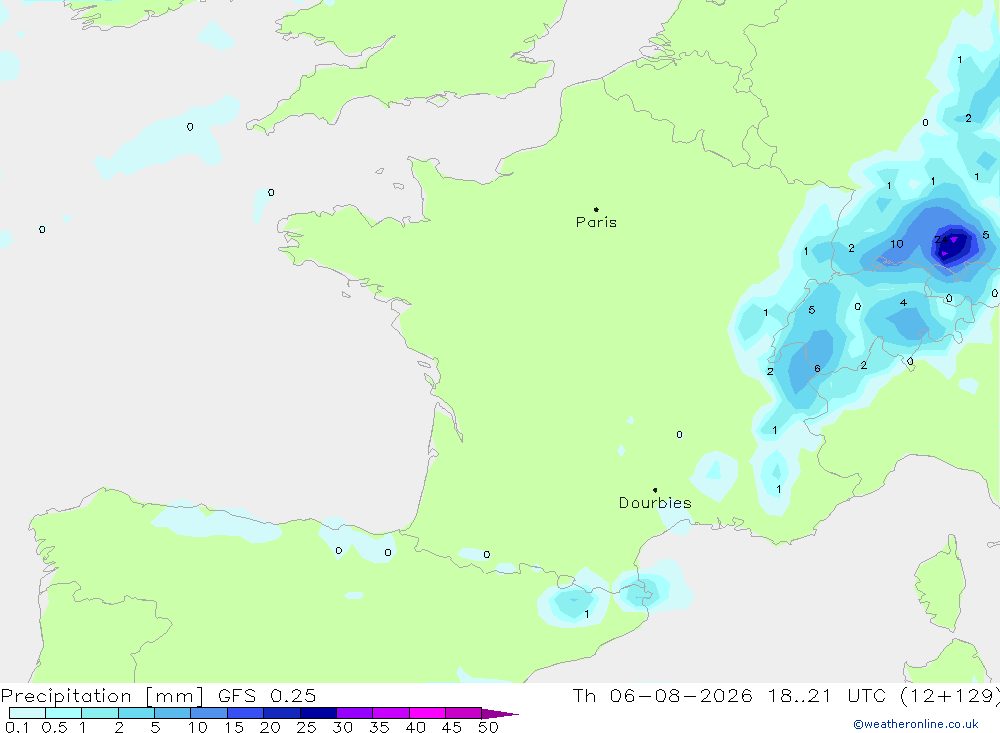
Task: Click the Paris location dot on the map
Action: 596,209
